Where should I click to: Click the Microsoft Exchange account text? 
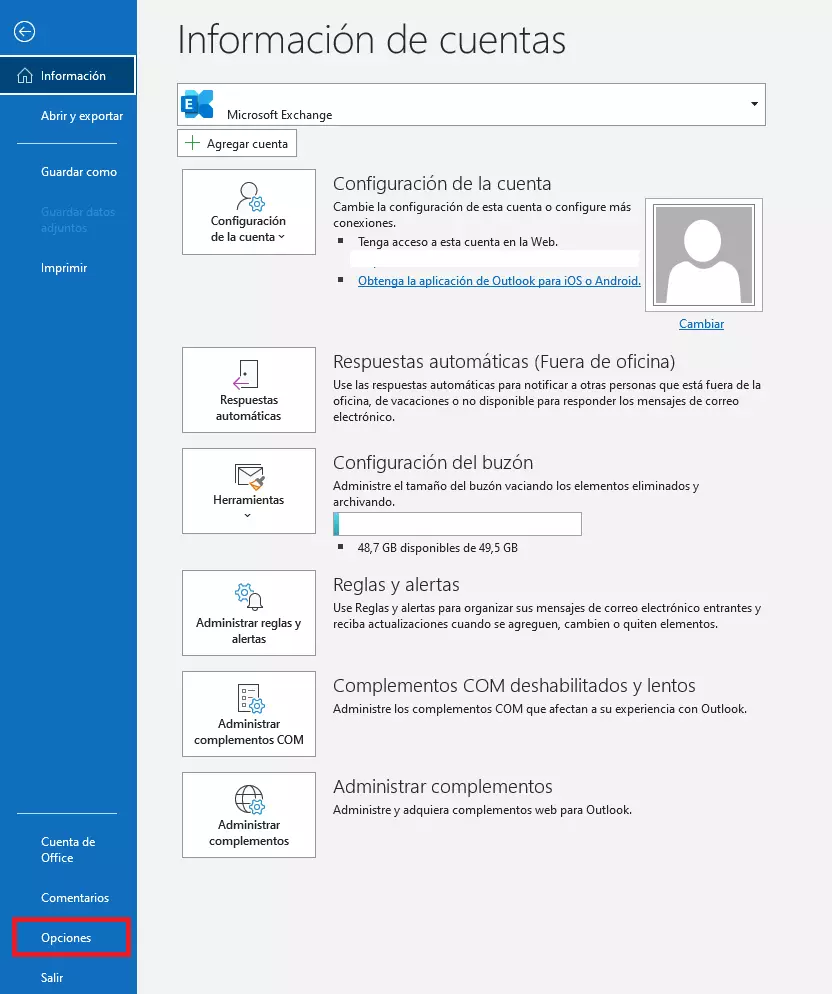[280, 115]
